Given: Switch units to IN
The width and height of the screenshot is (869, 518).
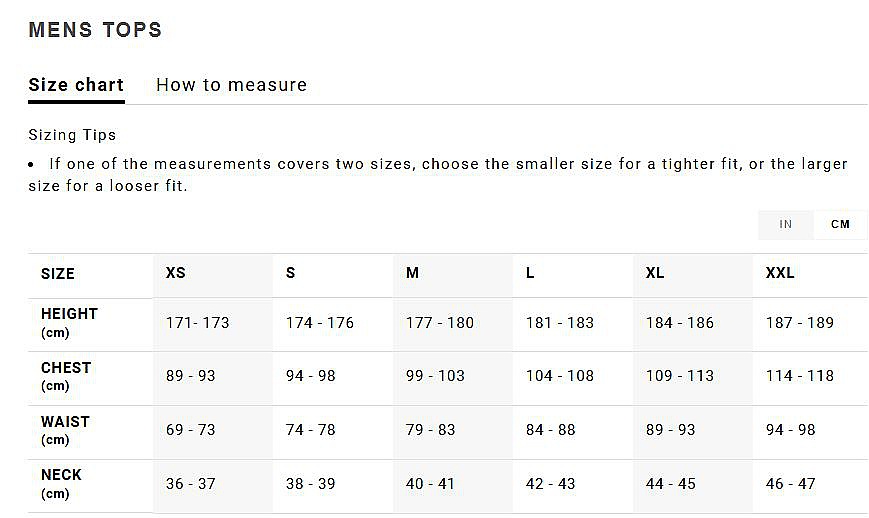Looking at the screenshot, I should pos(785,224).
